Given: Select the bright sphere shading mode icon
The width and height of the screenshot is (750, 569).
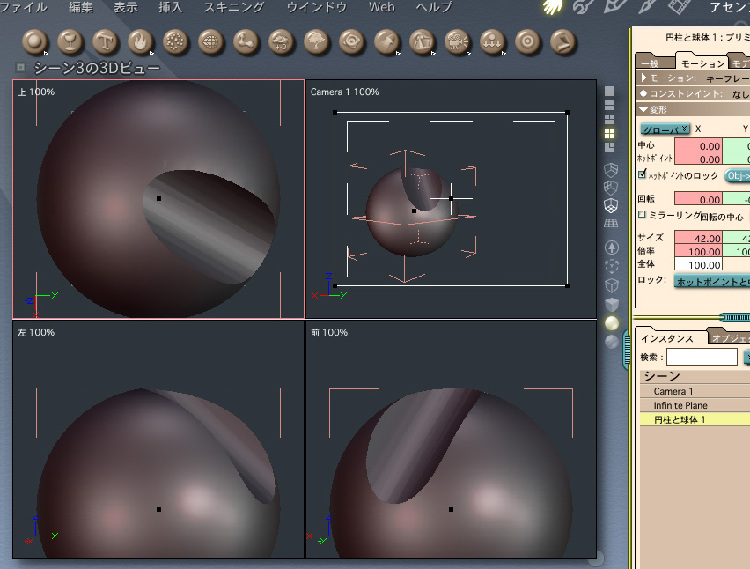Looking at the screenshot, I should [611, 323].
